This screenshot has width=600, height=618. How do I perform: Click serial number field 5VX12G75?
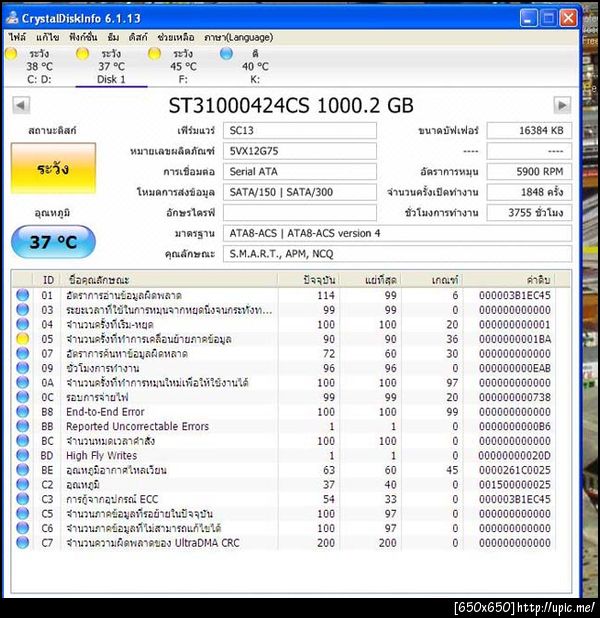pyautogui.click(x=300, y=151)
